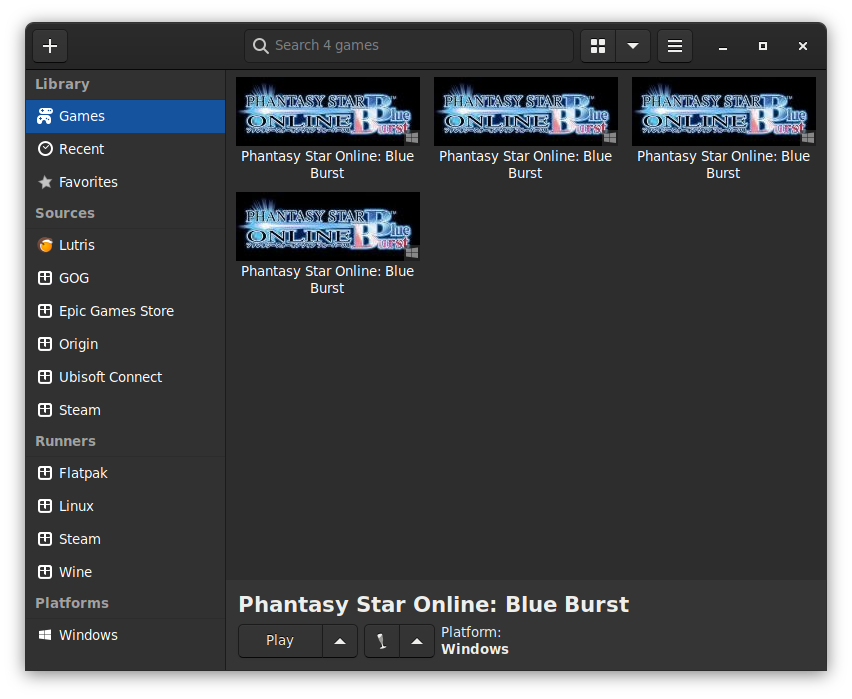Click the Steam icon under Sources
Viewport: 852px width, 699px height.
[x=45, y=410]
